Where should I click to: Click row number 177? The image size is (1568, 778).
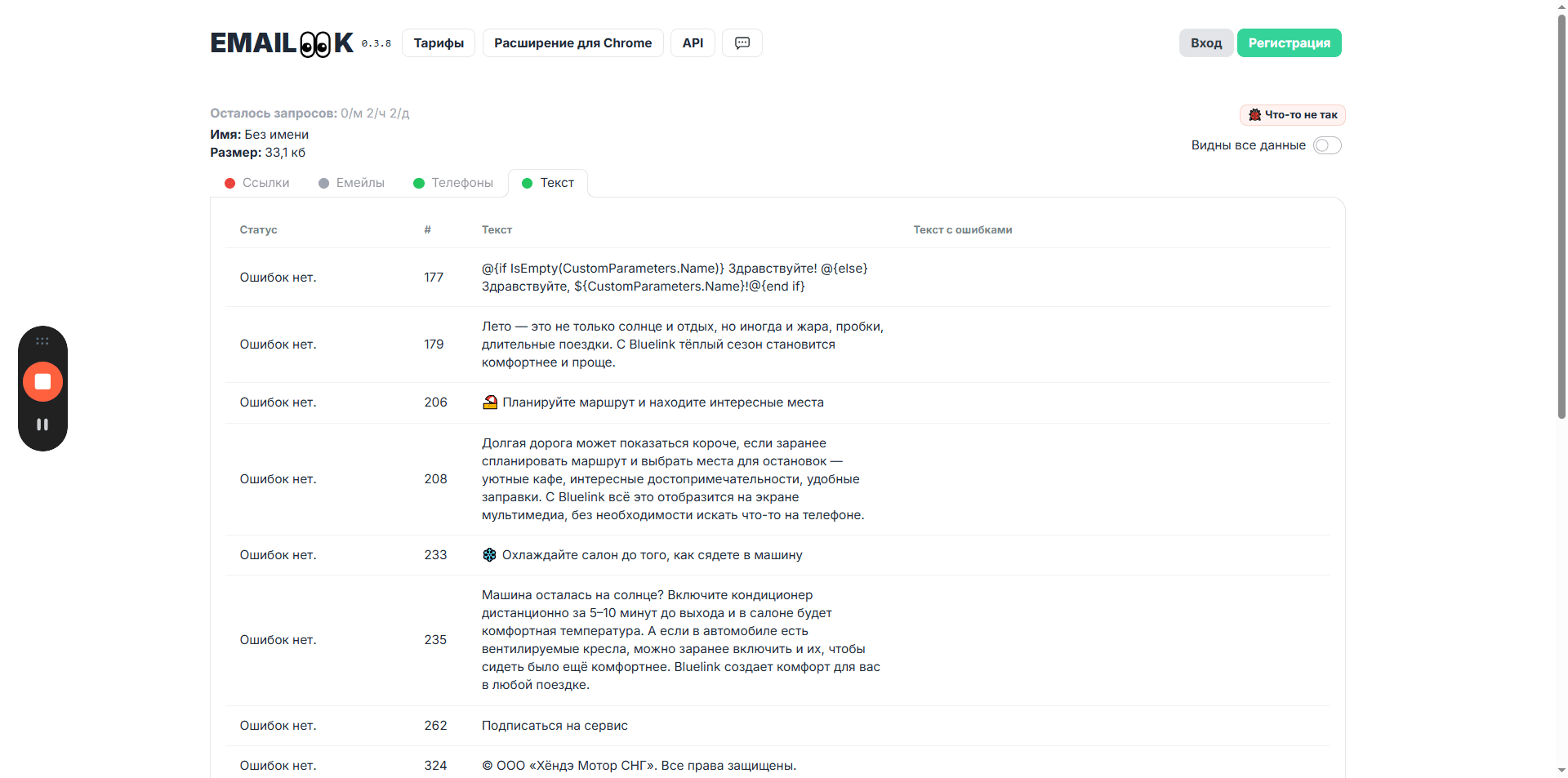434,278
